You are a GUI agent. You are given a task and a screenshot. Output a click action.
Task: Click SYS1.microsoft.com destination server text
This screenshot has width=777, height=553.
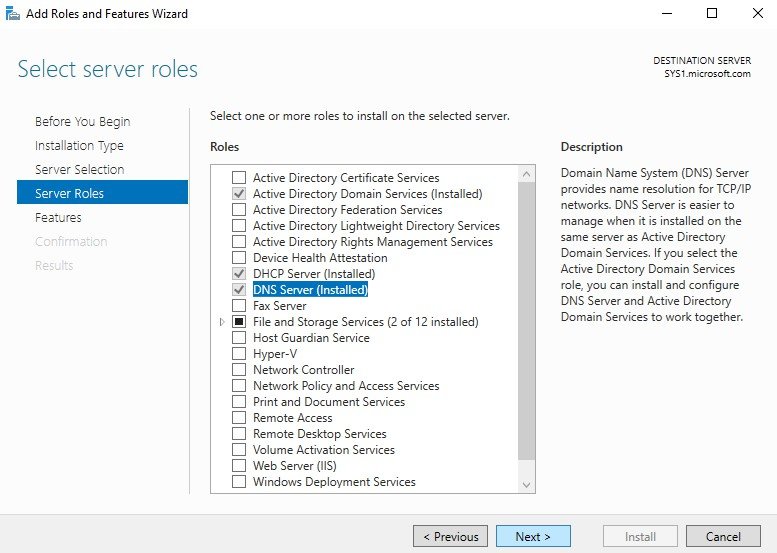(x=708, y=74)
